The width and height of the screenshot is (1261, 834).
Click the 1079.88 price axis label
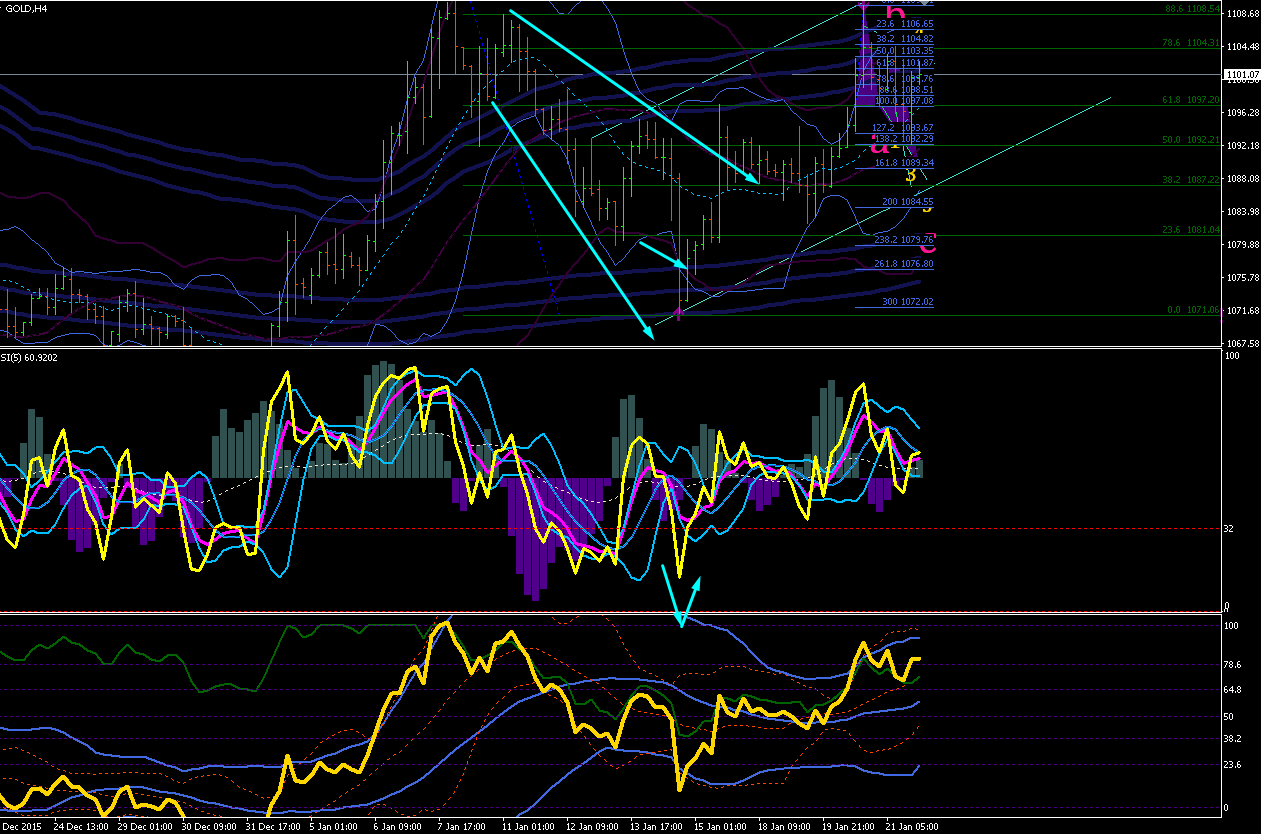coord(1242,245)
